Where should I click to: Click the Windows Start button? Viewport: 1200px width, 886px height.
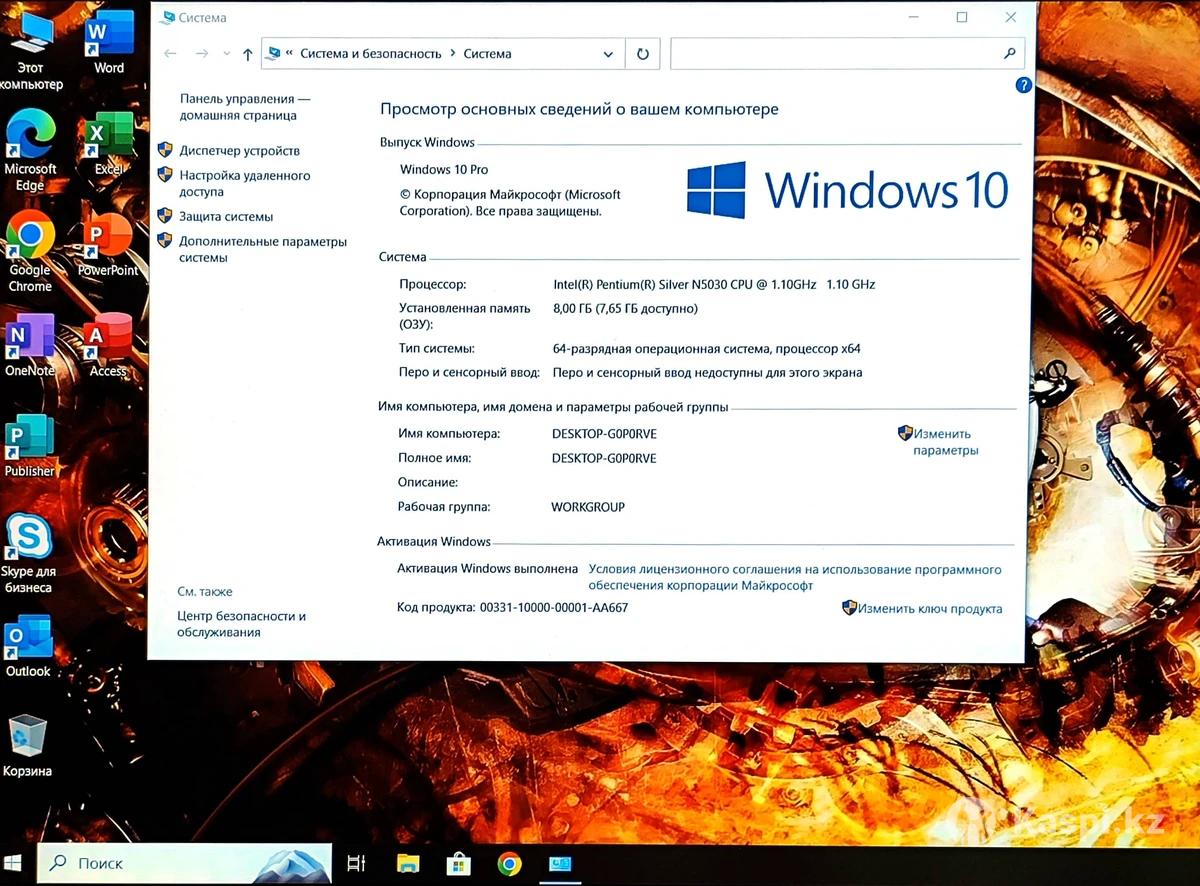14,862
